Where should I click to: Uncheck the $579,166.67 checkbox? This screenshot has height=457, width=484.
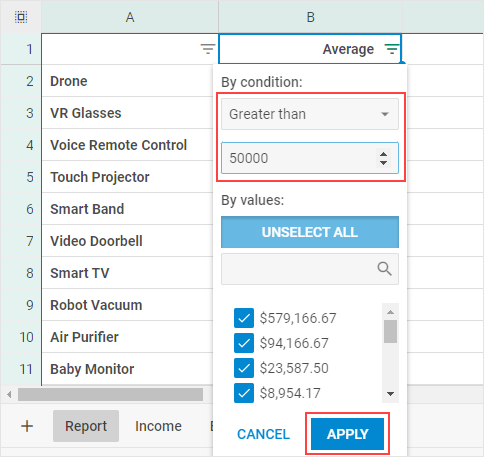click(244, 318)
